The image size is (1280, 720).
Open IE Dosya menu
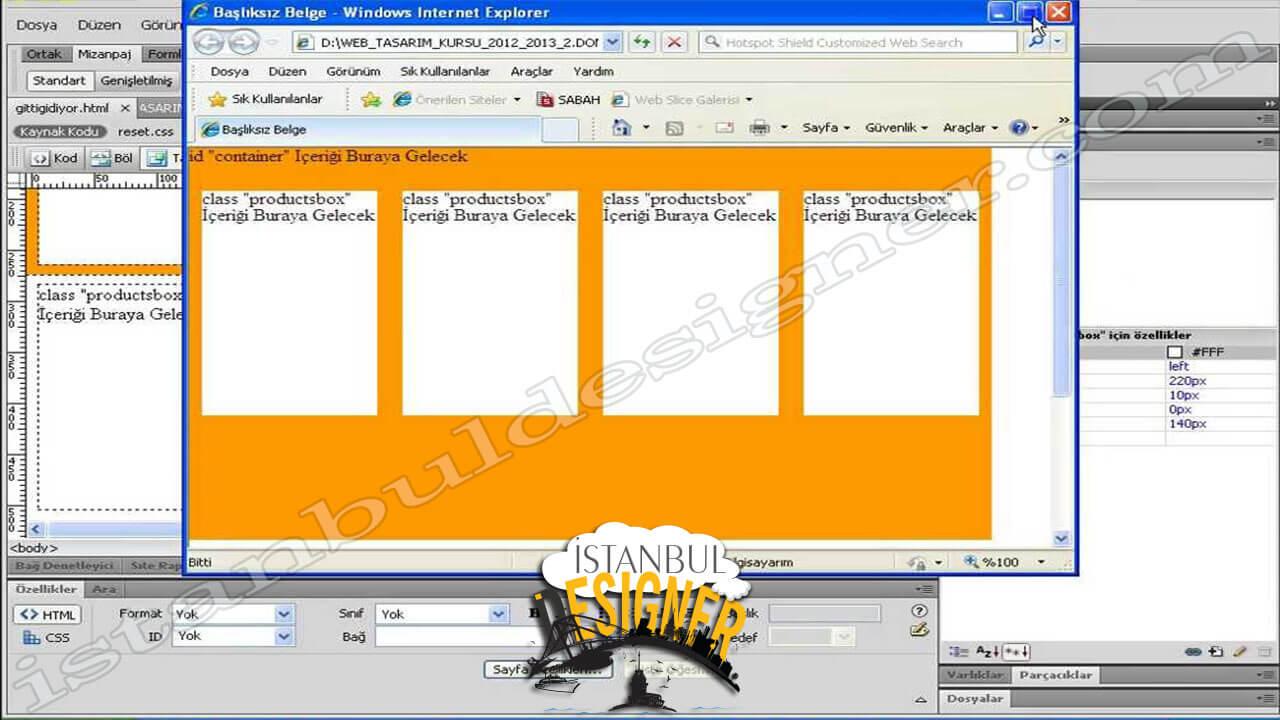(x=229, y=72)
